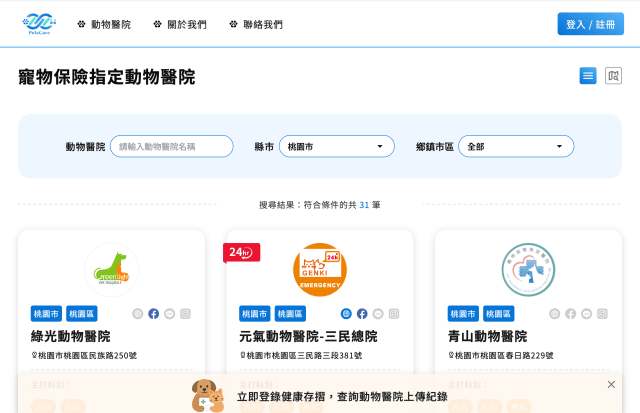Open the 動物醫院 menu item
The width and height of the screenshot is (640, 413).
pyautogui.click(x=104, y=24)
